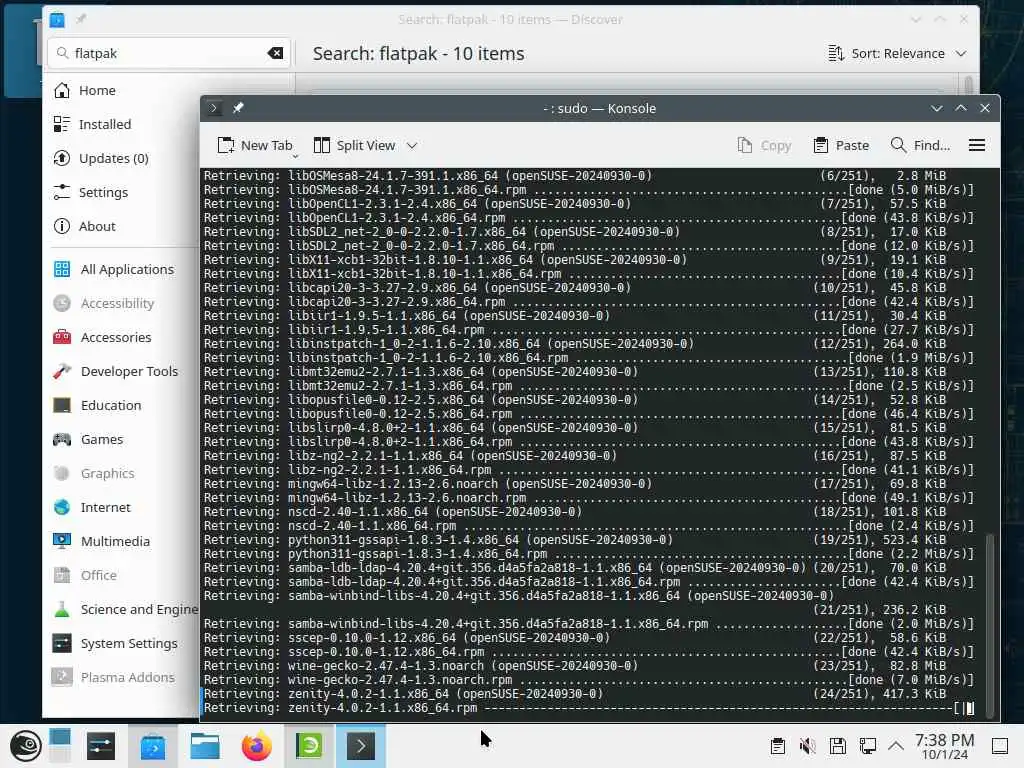Open virtual desktop pager in taskbar
The width and height of the screenshot is (1024, 768).
tap(60, 746)
